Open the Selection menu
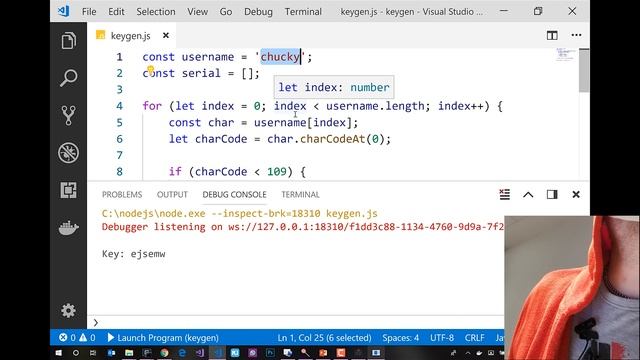Screen dimensions: 640x360 pyautogui.click(x=156, y=11)
